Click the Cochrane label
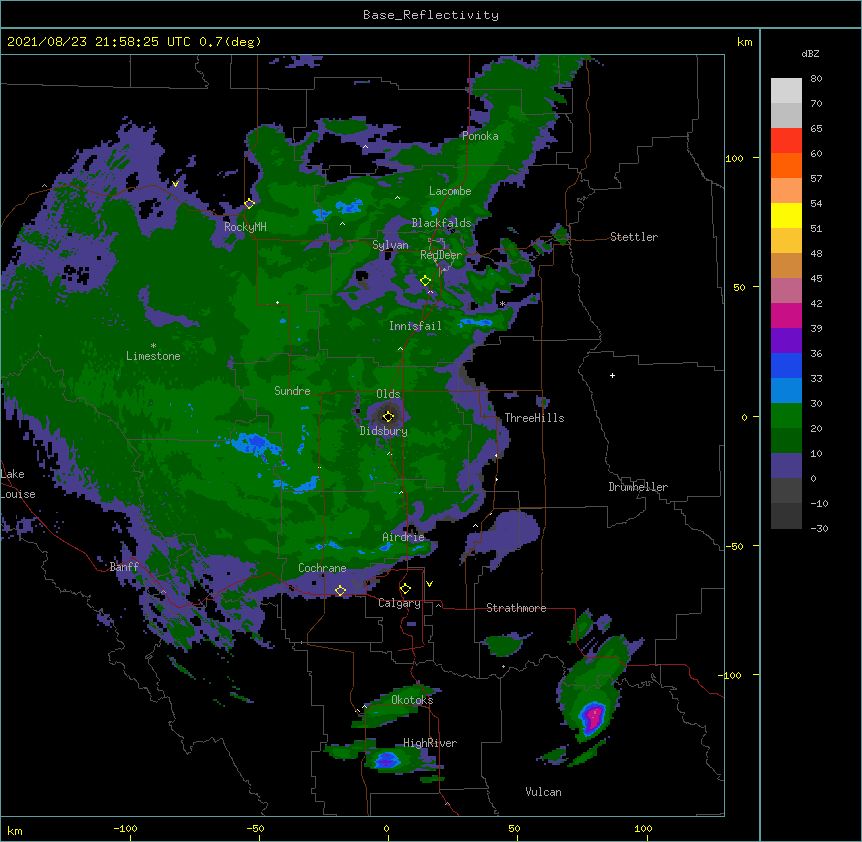The image size is (862, 842). click(x=322, y=568)
